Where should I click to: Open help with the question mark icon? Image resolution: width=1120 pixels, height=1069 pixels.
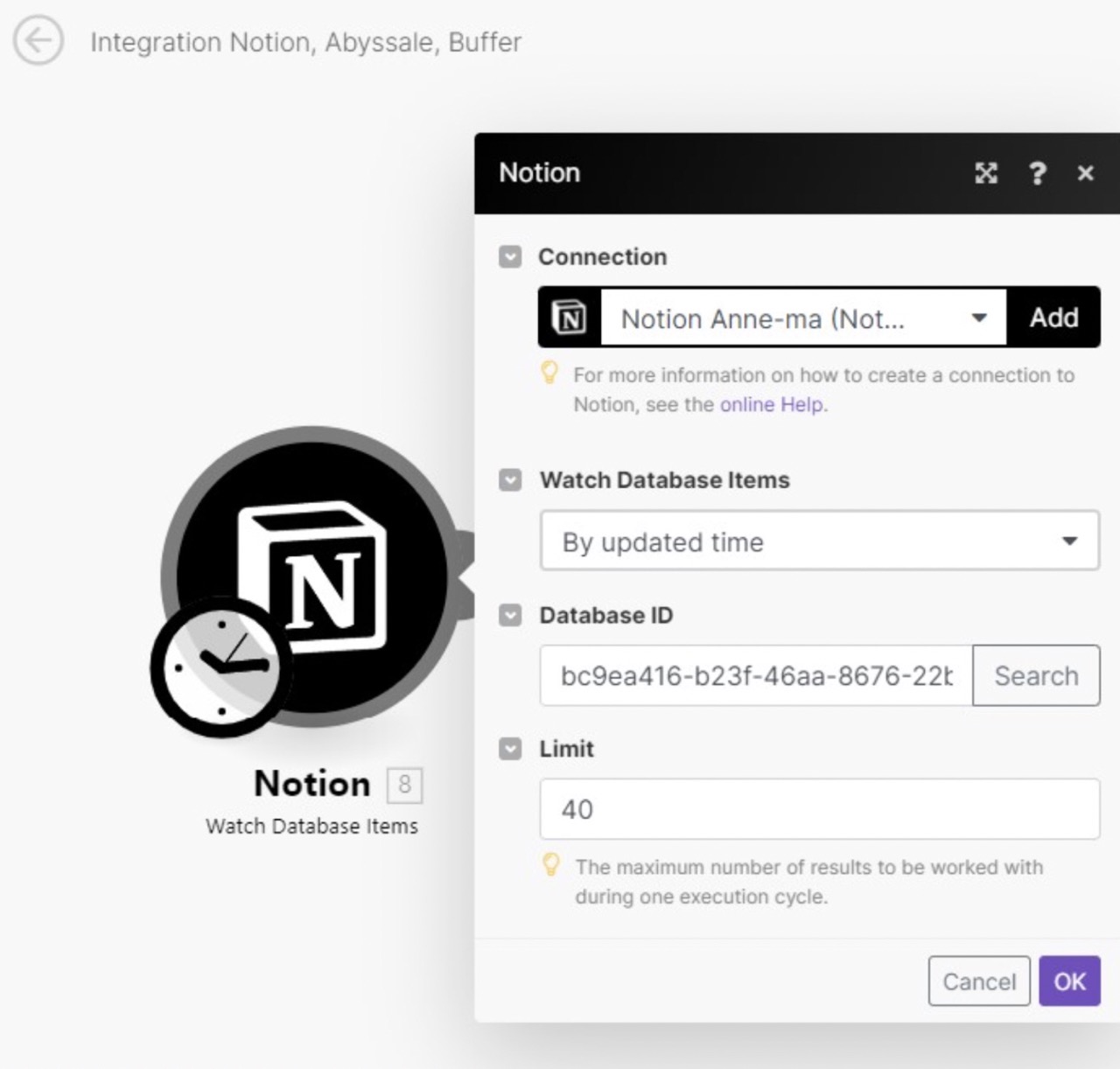click(1037, 173)
